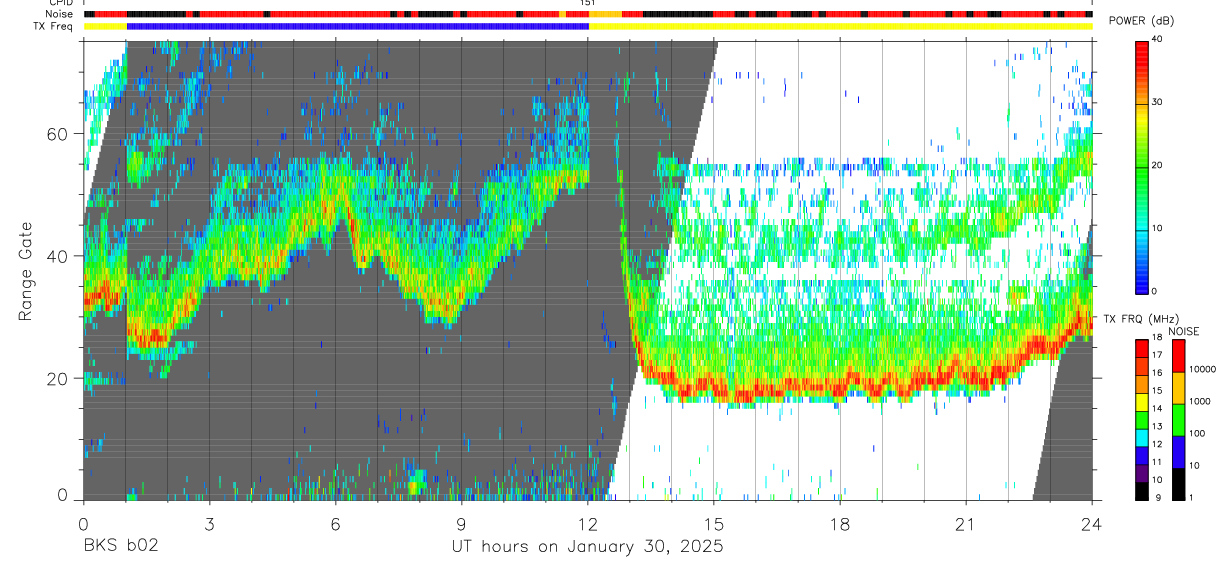Click the 'TX FRQ (MHz)' legend title
1228x567 pixels.
(1141, 319)
